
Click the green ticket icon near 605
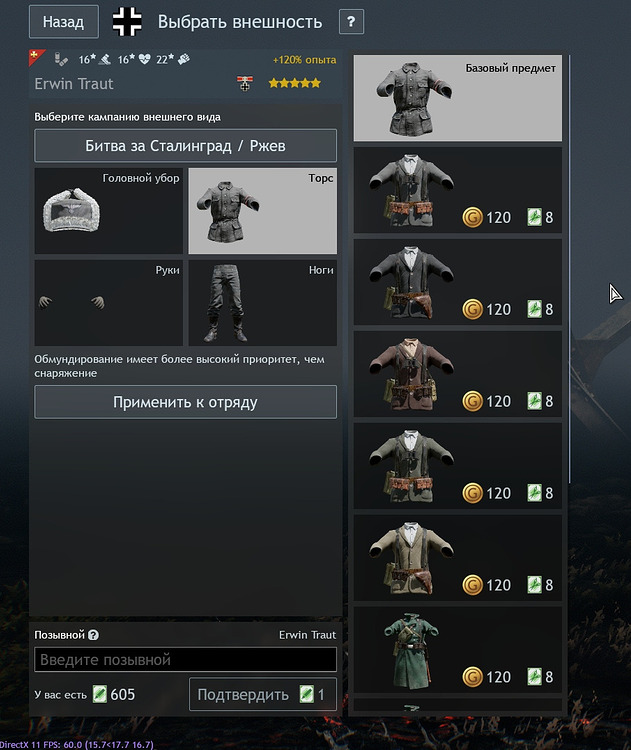[x=100, y=694]
